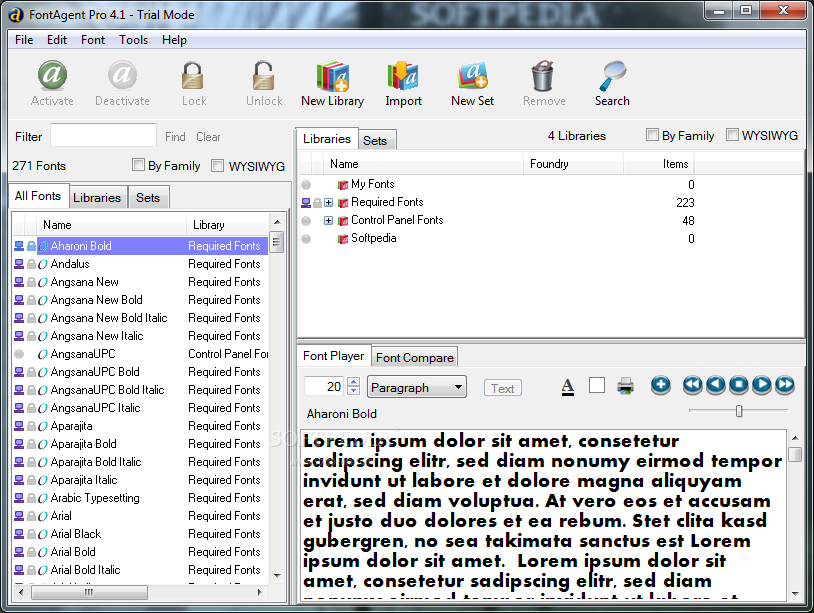814x613 pixels.
Task: Enable WYSIWYG in libraries pane
Action: click(732, 135)
